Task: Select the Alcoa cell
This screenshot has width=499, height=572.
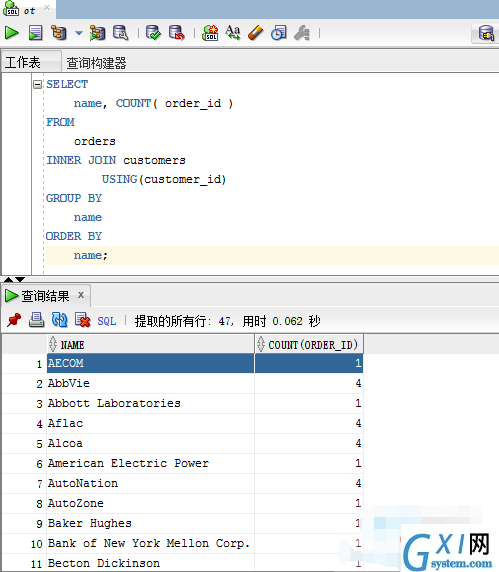Action: click(151, 444)
